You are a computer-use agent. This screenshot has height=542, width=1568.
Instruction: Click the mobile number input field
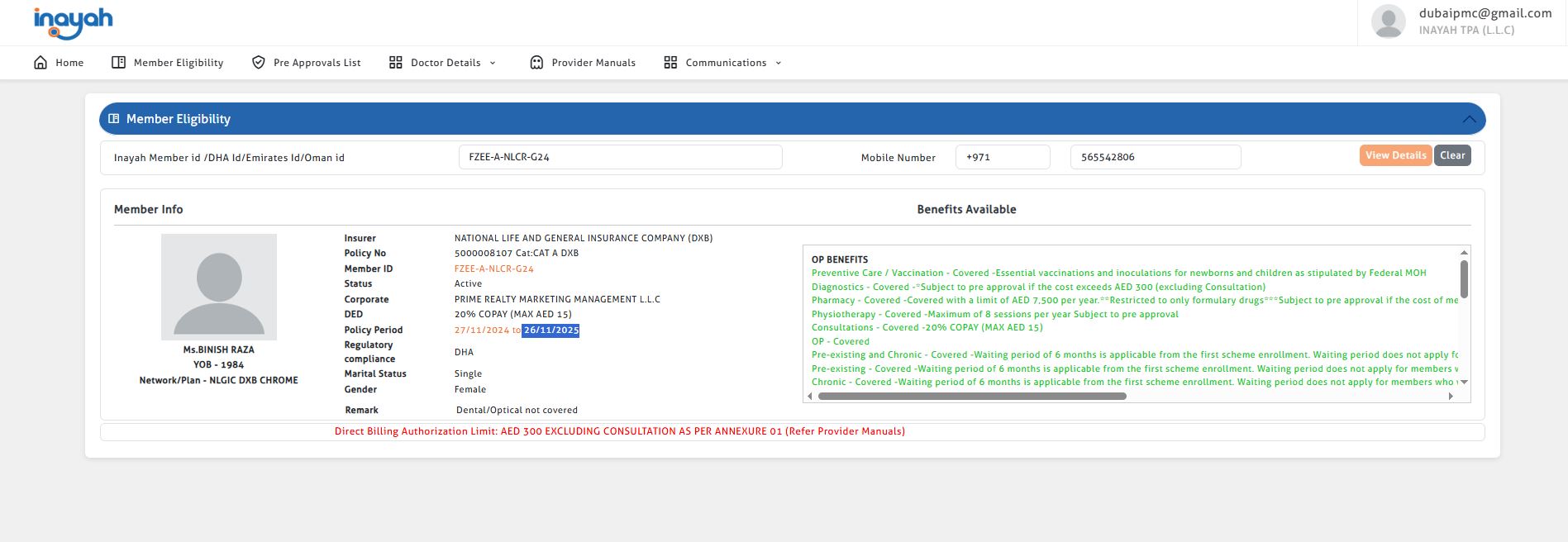[1156, 157]
